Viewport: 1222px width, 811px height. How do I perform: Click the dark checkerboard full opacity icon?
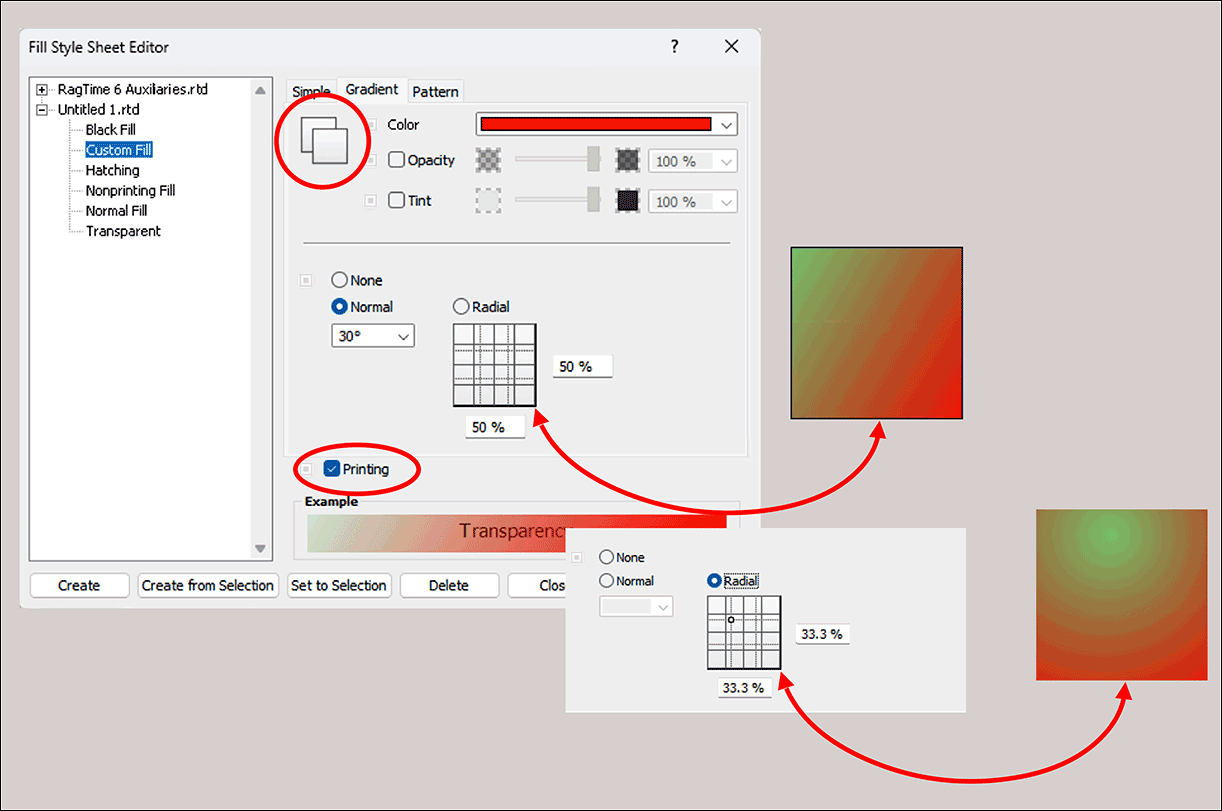point(628,160)
